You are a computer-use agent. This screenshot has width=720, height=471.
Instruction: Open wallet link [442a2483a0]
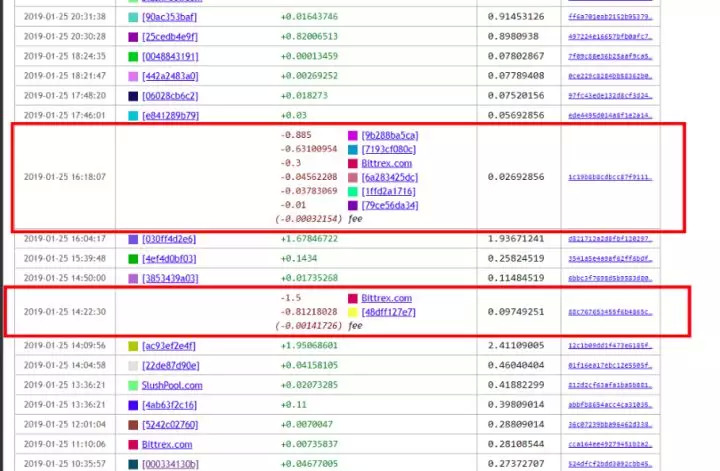[x=170, y=76]
